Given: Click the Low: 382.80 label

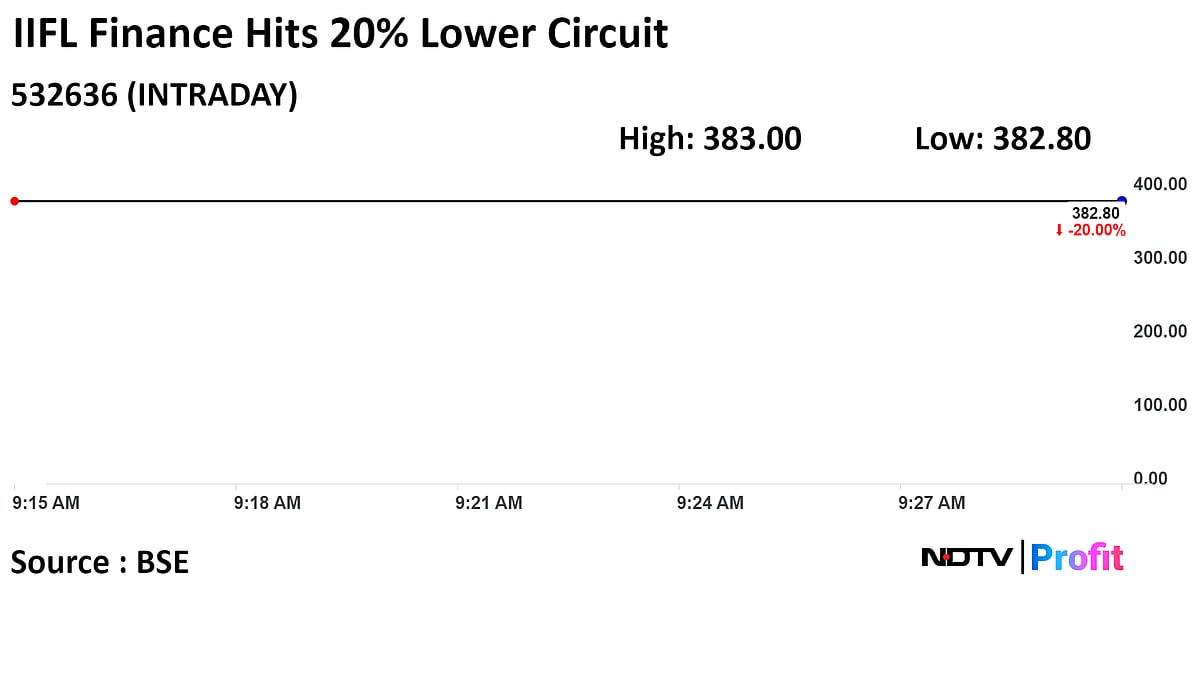Looking at the screenshot, I should tap(1002, 139).
